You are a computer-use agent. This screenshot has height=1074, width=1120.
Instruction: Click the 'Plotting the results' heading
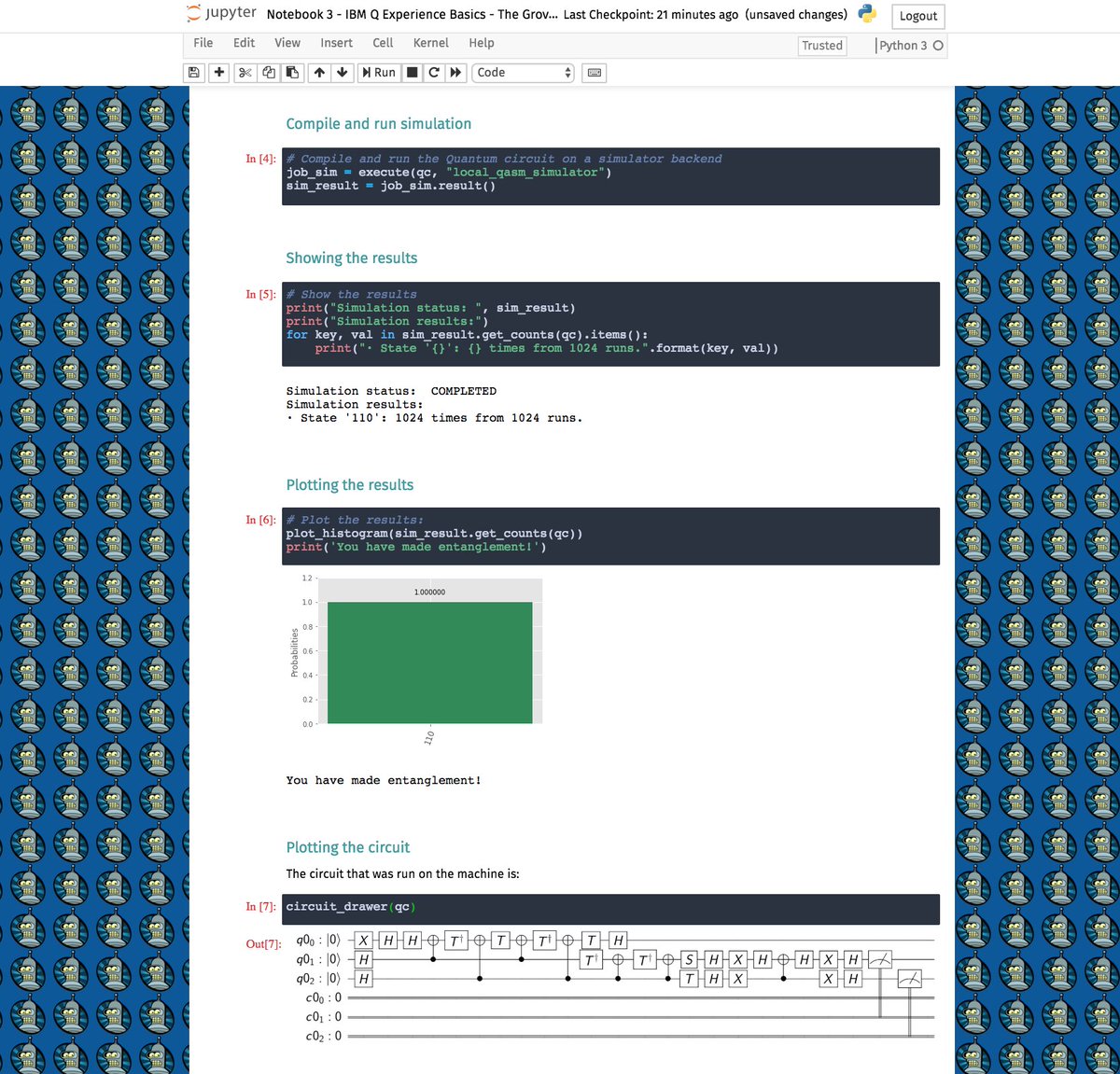(x=349, y=485)
